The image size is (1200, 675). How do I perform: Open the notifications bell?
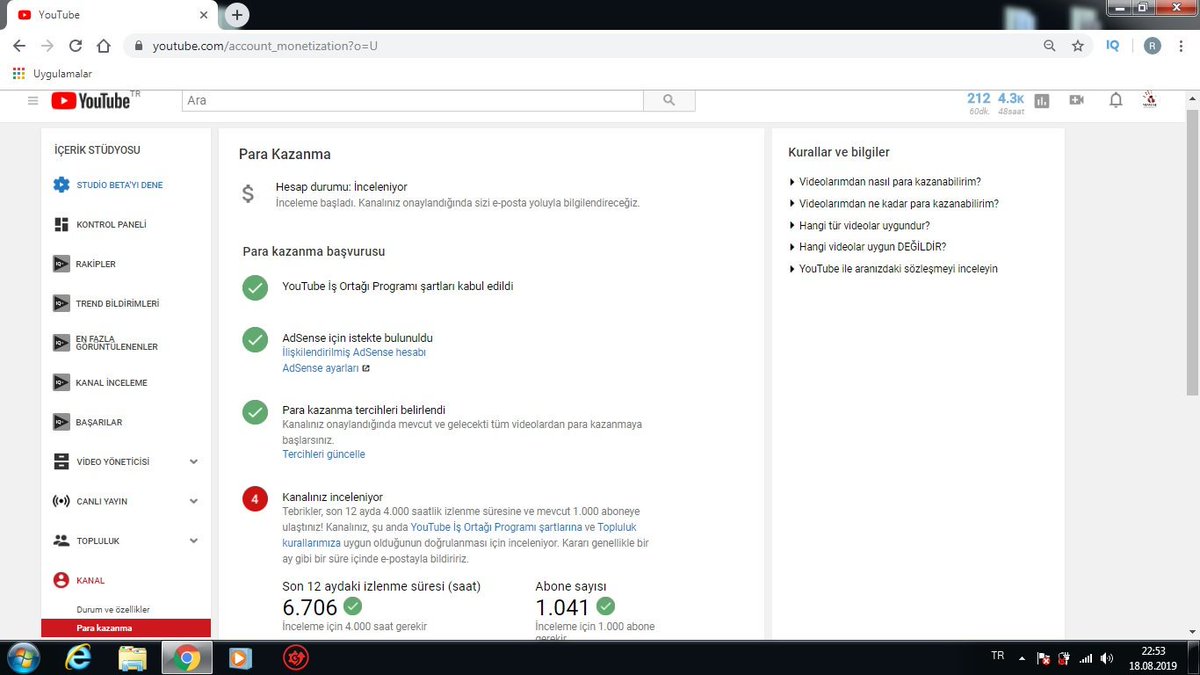click(1116, 100)
